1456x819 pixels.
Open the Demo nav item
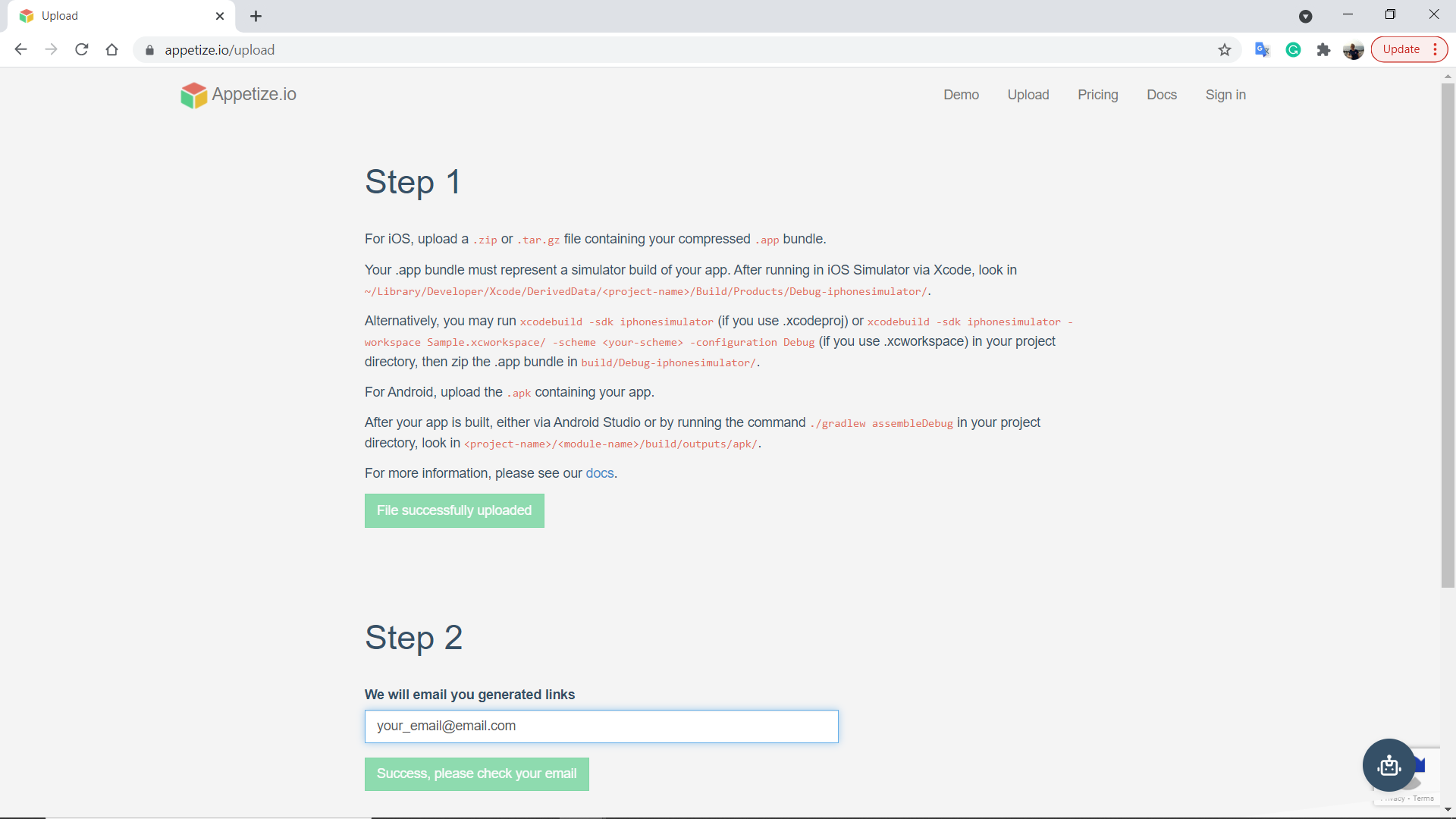[x=961, y=95]
